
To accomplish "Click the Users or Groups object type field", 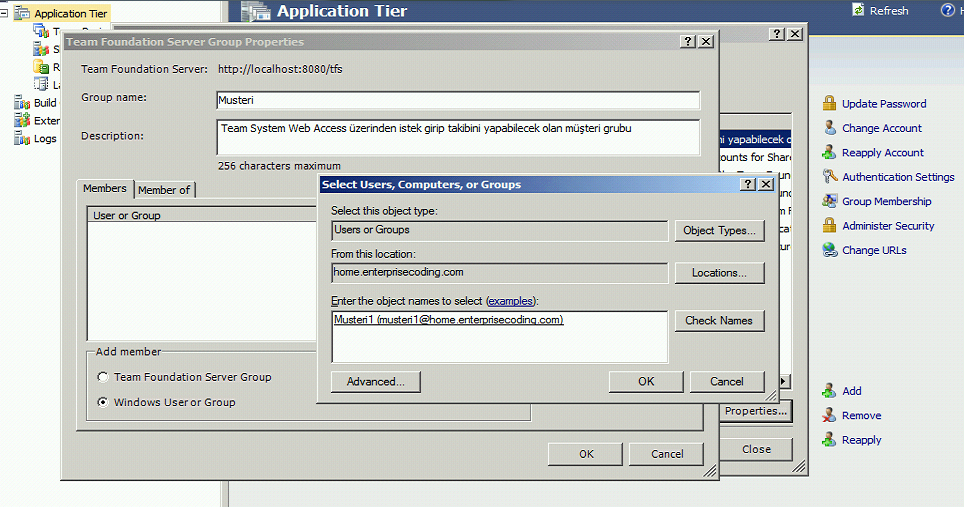I will [499, 230].
